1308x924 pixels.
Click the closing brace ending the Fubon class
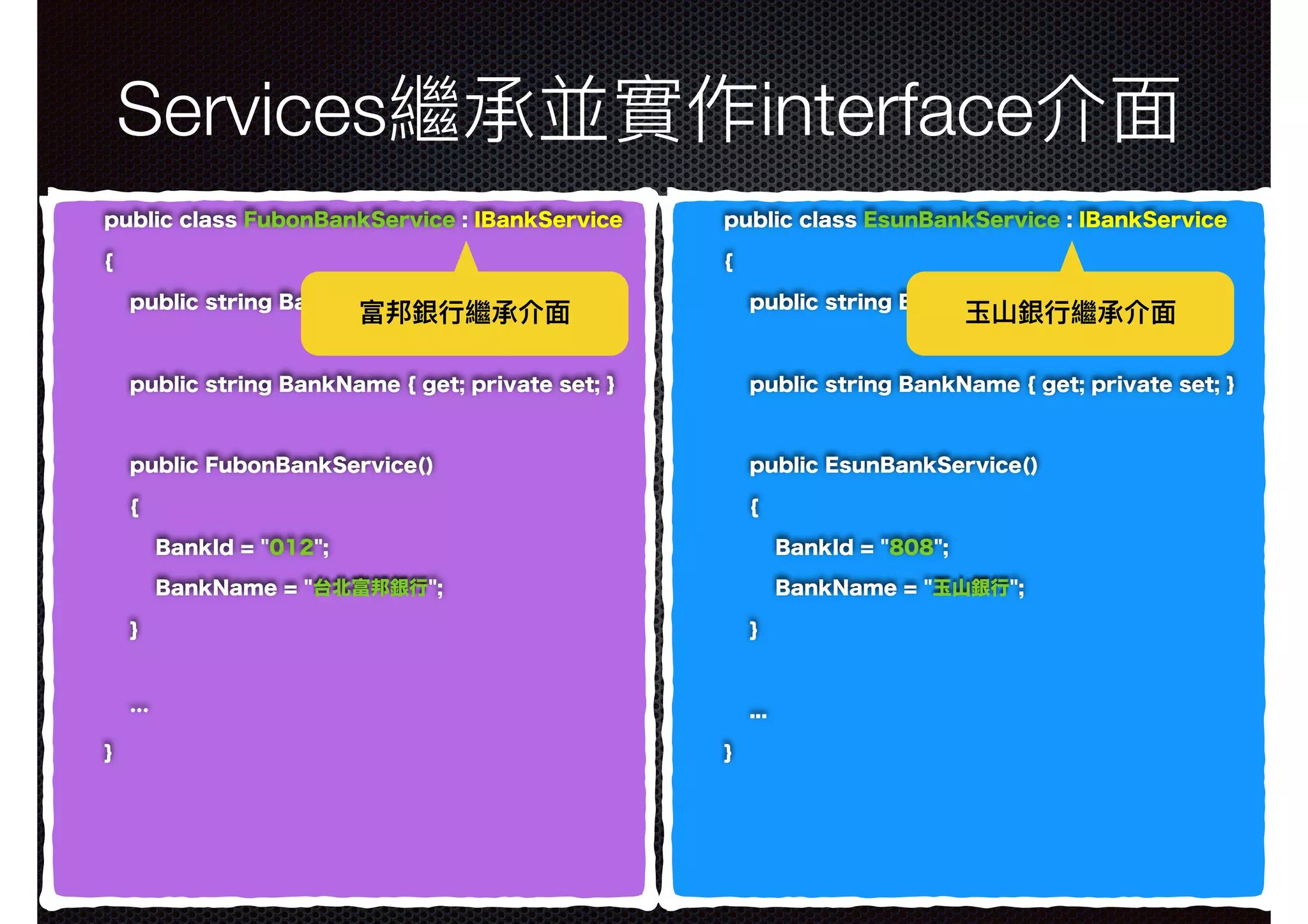pyautogui.click(x=108, y=752)
